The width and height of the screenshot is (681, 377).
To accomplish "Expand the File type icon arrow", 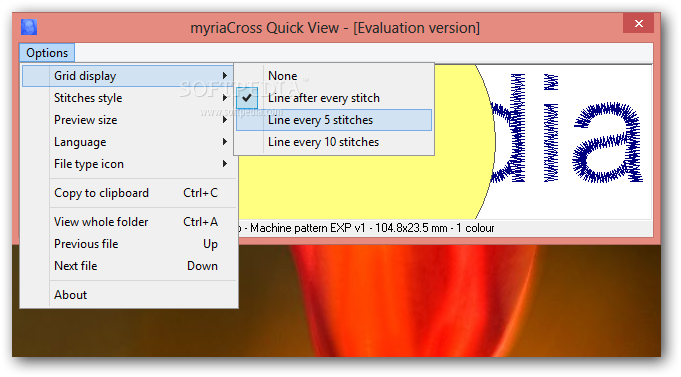I will (x=225, y=164).
